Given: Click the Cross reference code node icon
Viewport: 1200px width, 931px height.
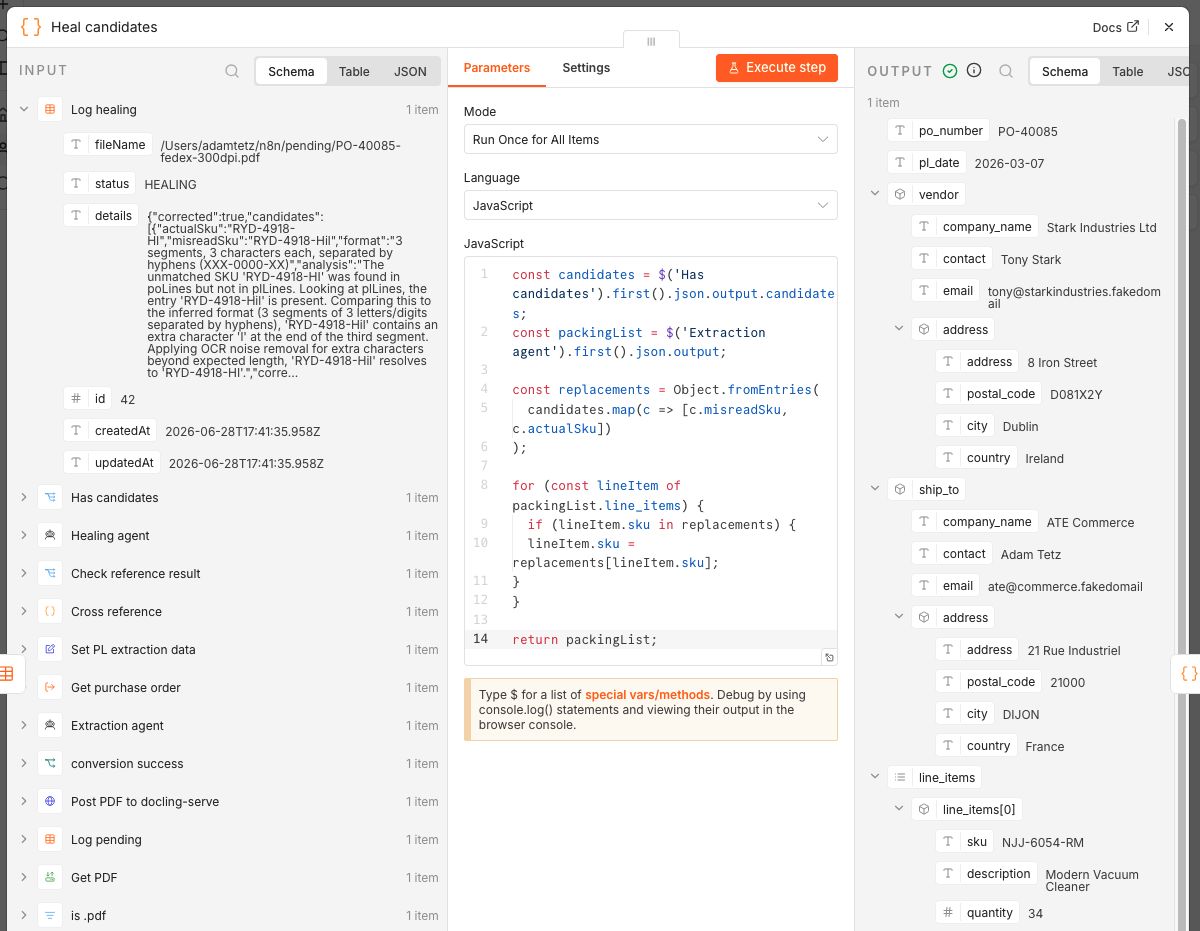Looking at the screenshot, I should click(50, 612).
